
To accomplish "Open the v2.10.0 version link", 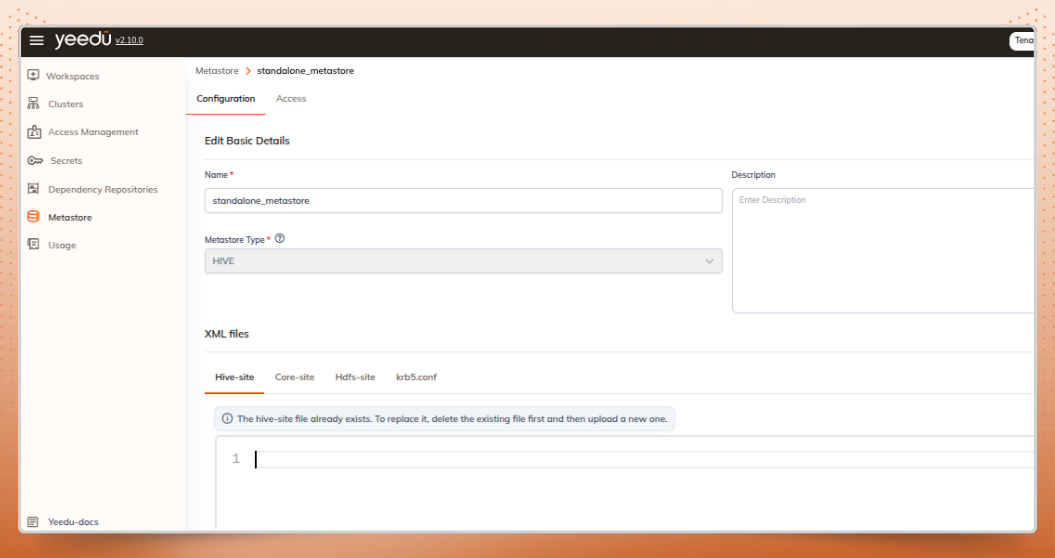I will (x=129, y=40).
